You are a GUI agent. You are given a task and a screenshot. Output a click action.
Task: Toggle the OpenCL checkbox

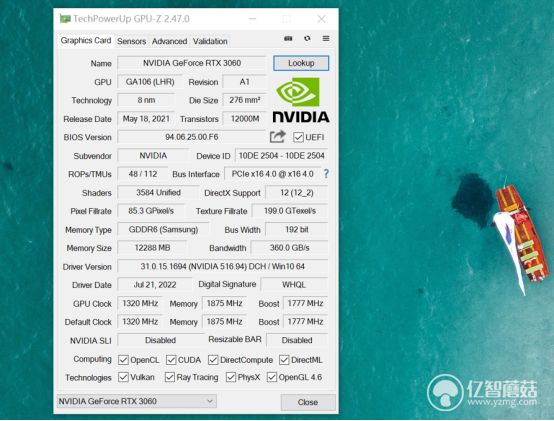(x=123, y=360)
